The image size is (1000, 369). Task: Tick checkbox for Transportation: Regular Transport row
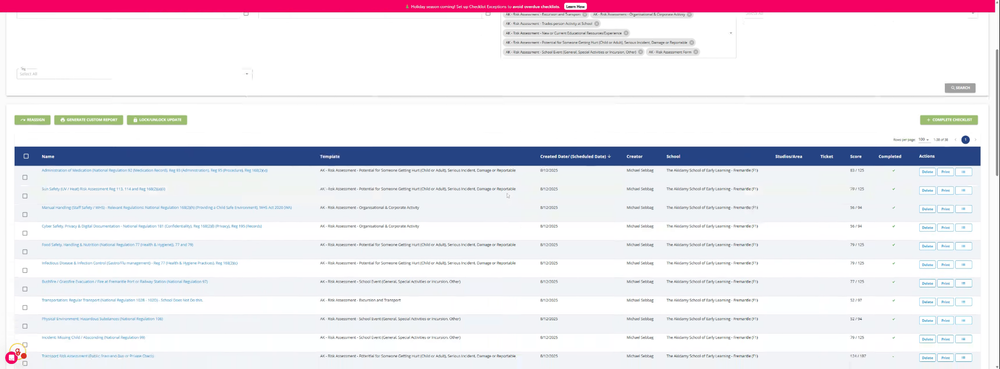[x=25, y=307]
